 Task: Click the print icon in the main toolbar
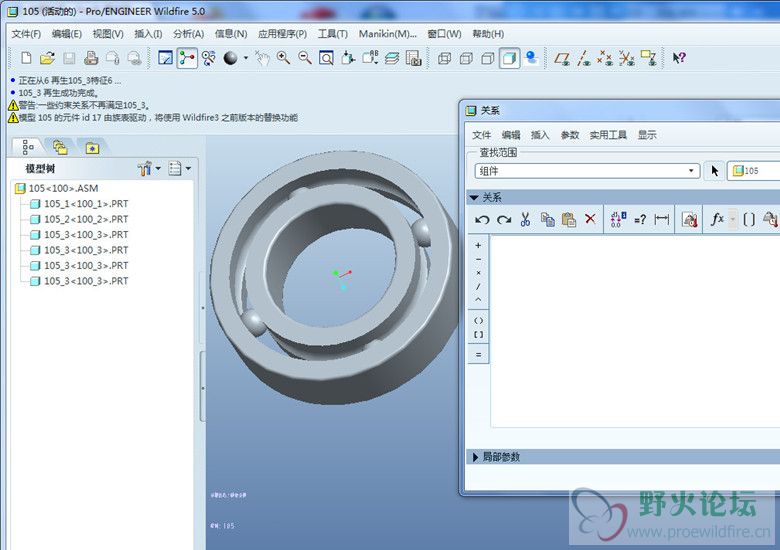[91, 58]
